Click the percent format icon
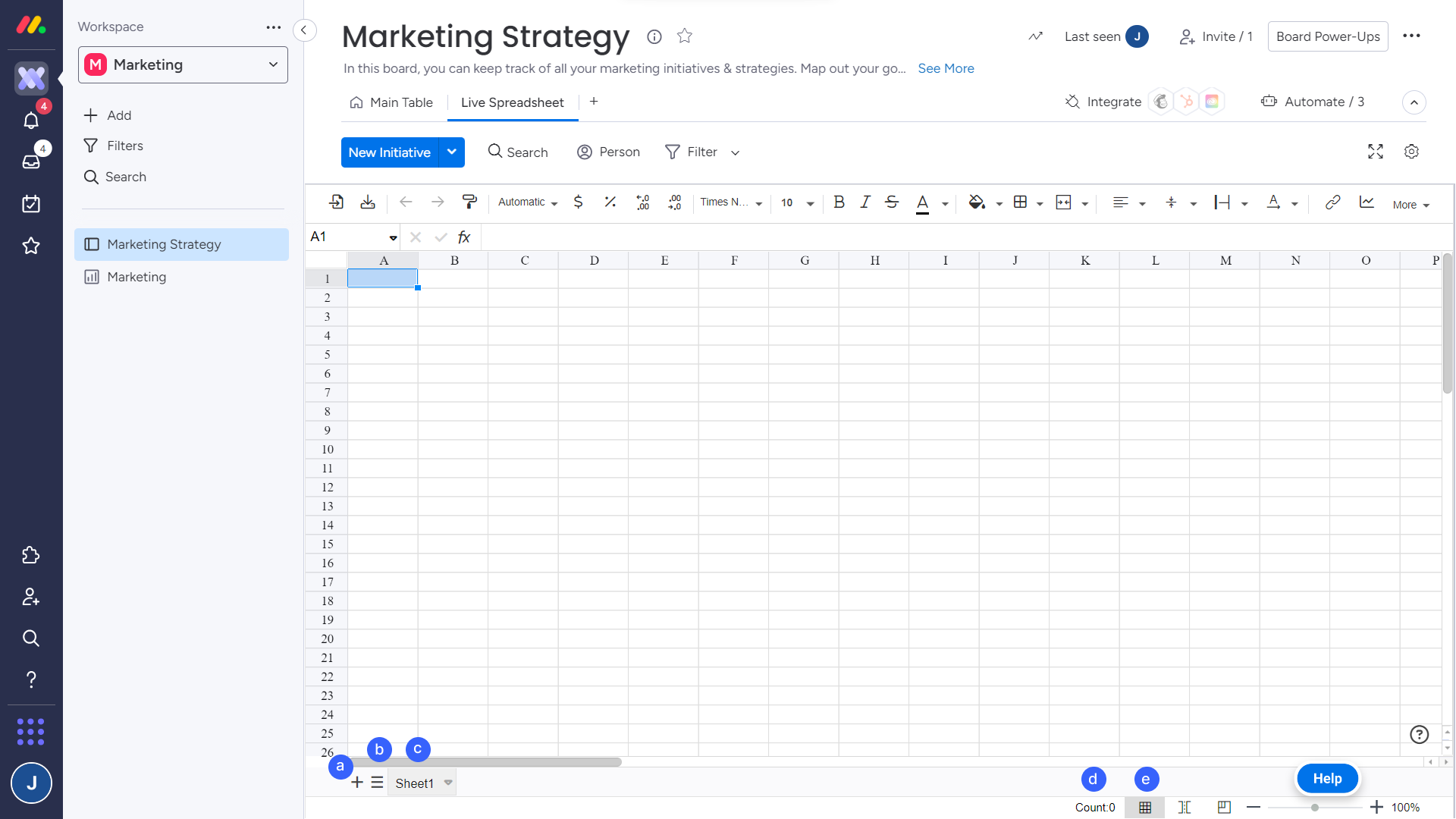Screen dimensions: 1456x819 [610, 202]
